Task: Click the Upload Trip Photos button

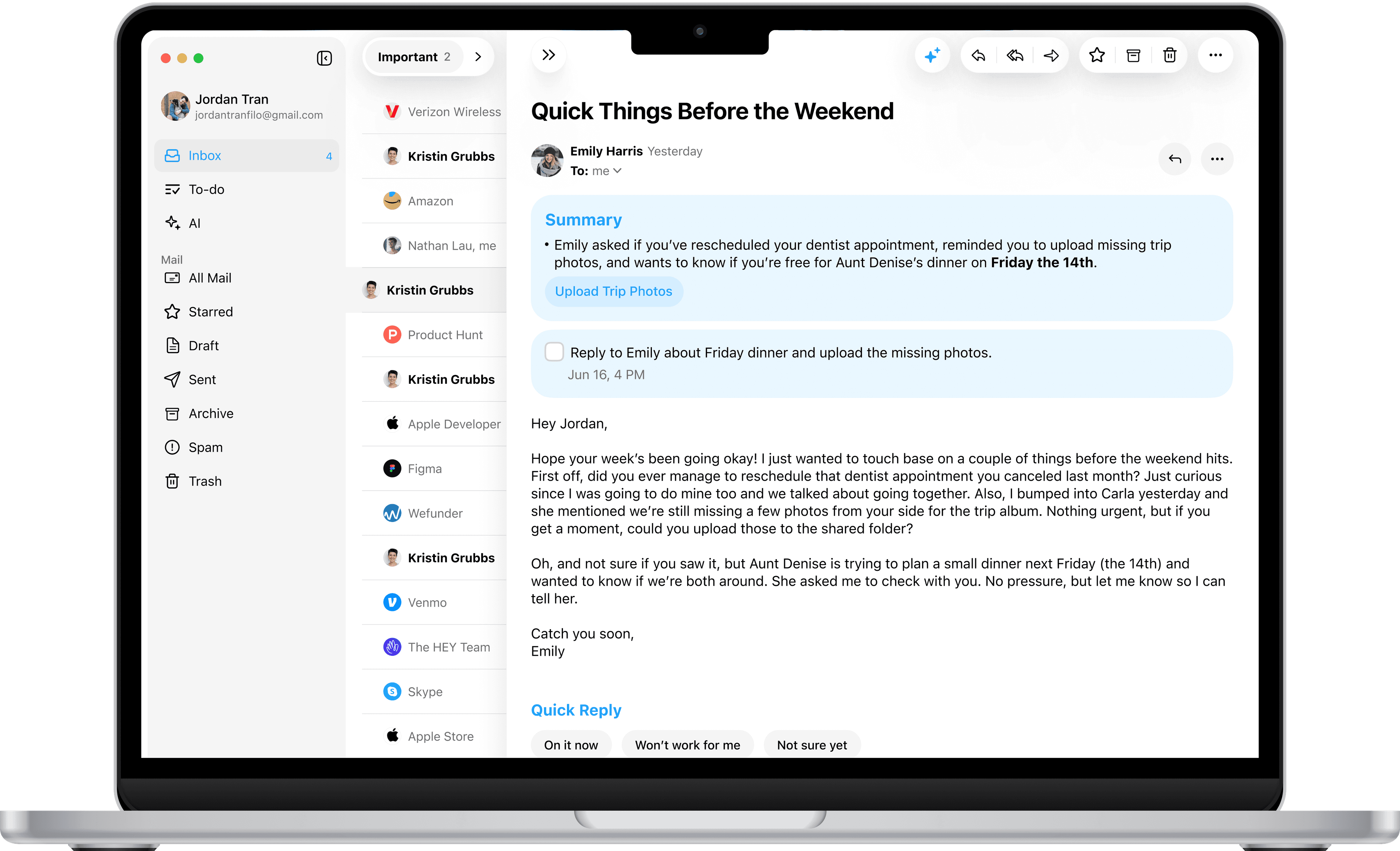Action: tap(614, 291)
